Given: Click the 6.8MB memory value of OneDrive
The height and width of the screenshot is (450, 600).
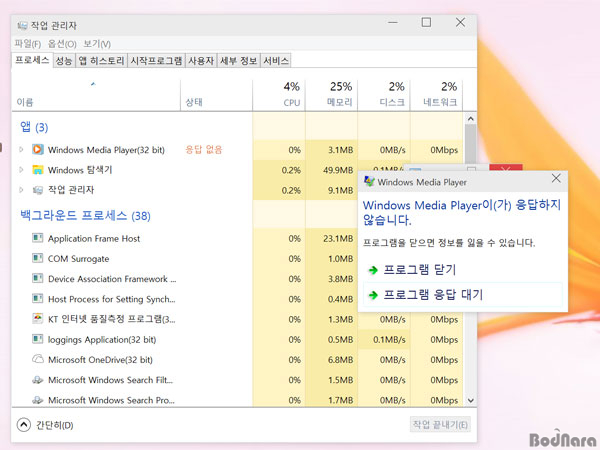Looking at the screenshot, I should (340, 360).
